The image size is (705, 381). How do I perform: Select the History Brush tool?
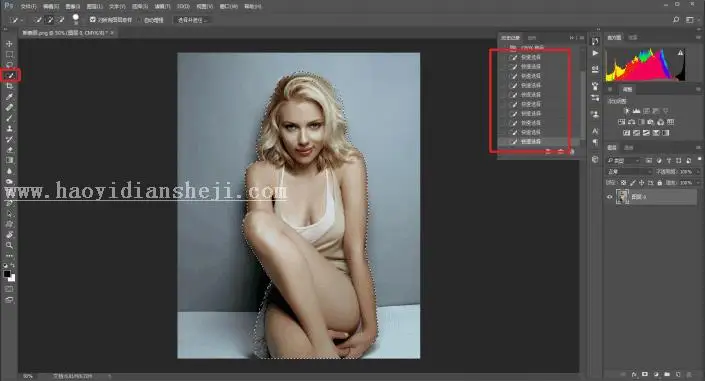tap(9, 139)
